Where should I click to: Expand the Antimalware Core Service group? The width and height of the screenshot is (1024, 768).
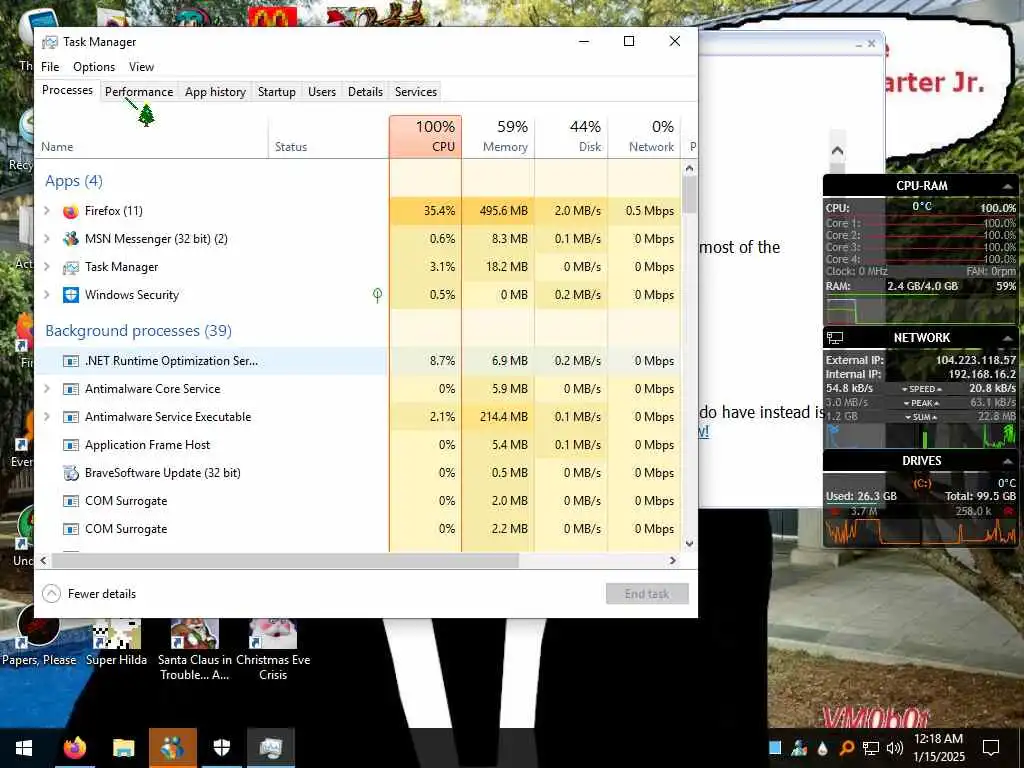tap(47, 389)
